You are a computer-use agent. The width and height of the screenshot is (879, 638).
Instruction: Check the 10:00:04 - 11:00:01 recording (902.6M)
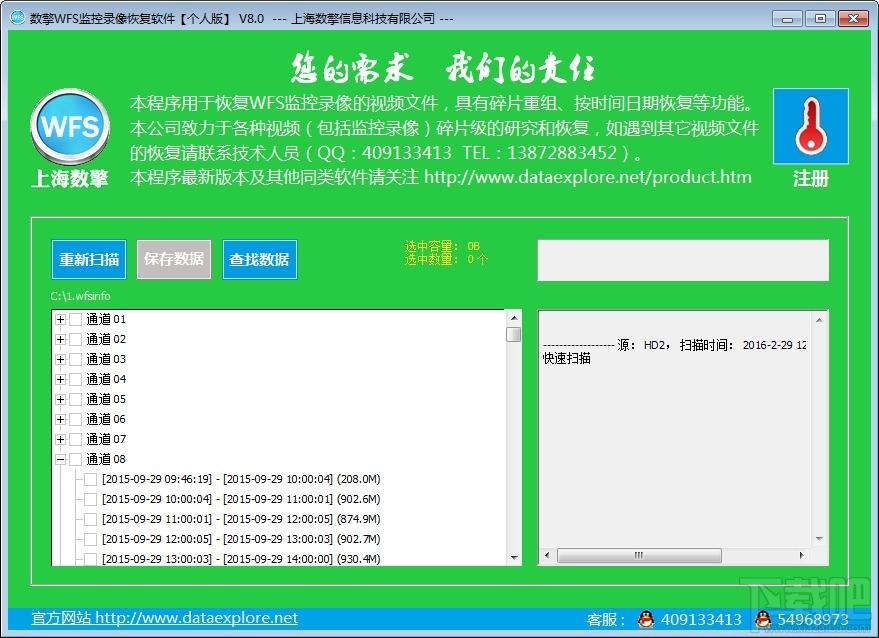[x=90, y=500]
